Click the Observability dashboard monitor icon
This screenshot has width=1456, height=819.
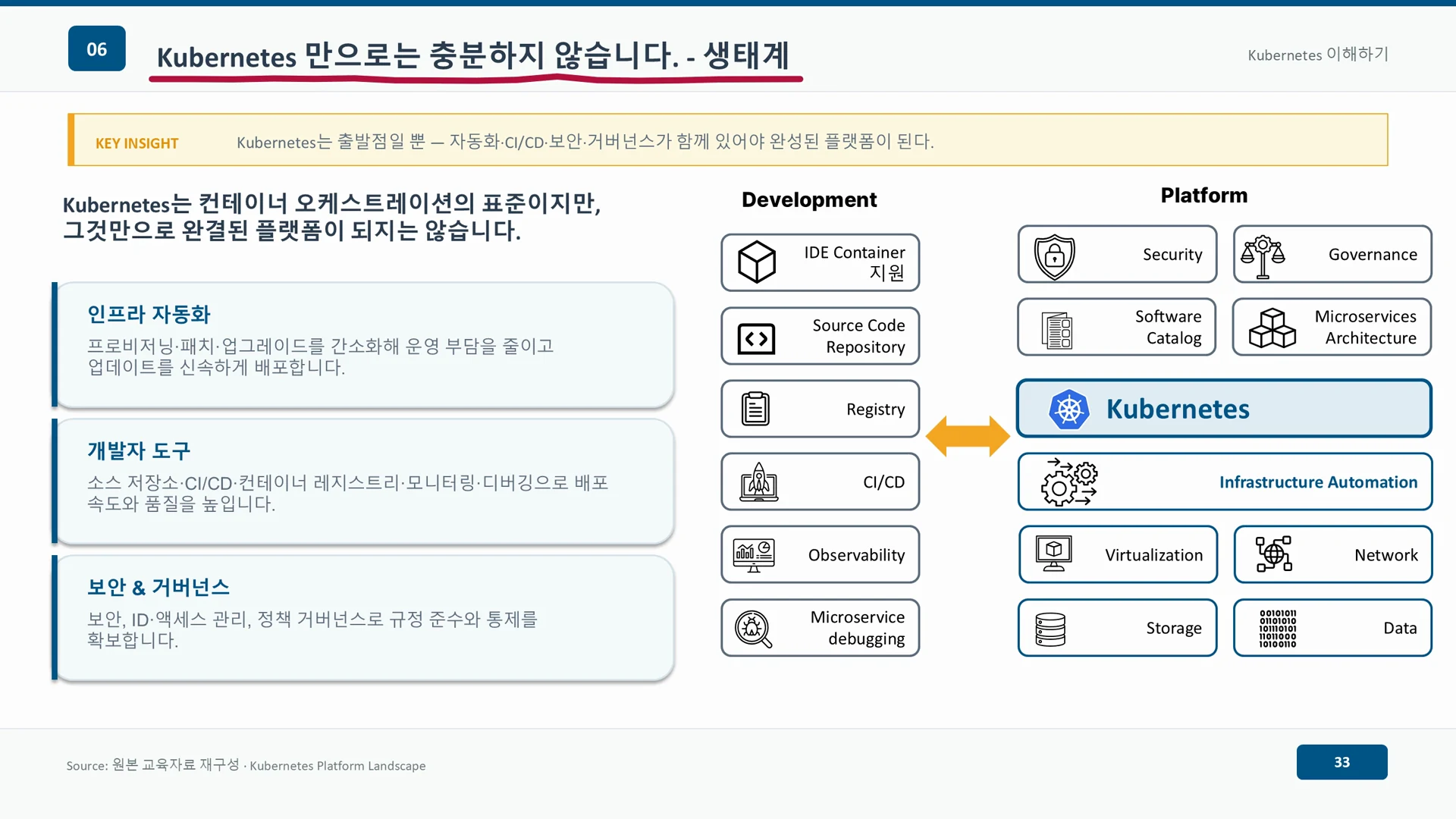(754, 555)
